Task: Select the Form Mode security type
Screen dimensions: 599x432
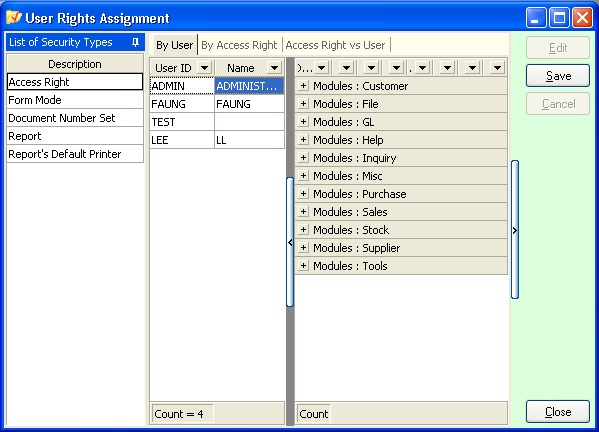Action: click(x=75, y=100)
